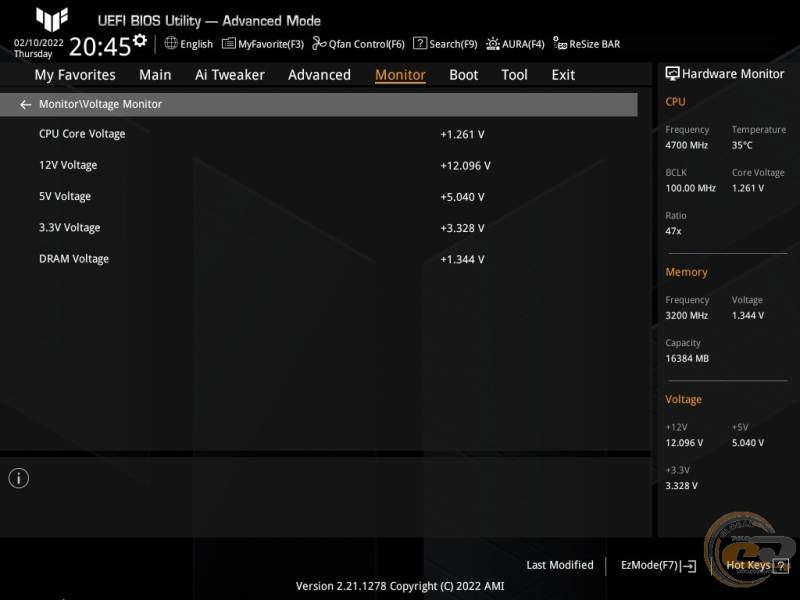
Task: Click the Voltage section heading in sidebar
Action: click(x=683, y=399)
